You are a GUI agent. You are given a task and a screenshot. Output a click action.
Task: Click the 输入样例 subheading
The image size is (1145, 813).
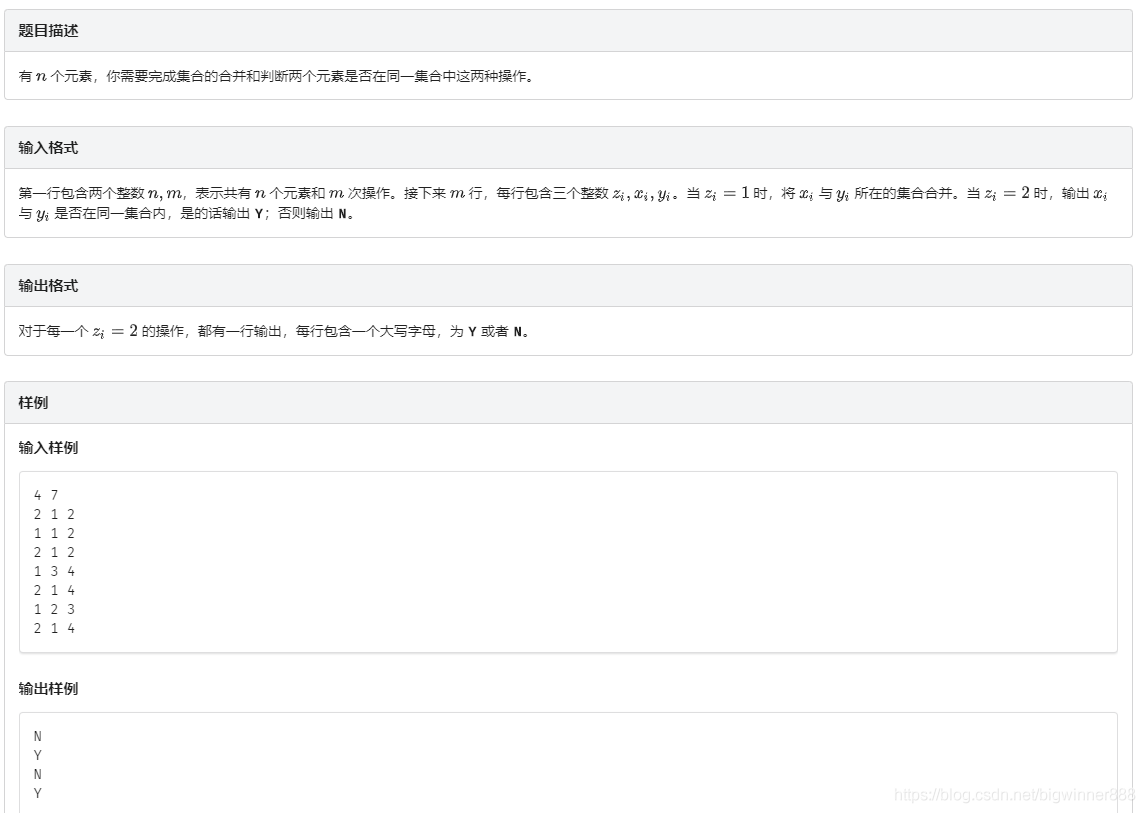48,448
